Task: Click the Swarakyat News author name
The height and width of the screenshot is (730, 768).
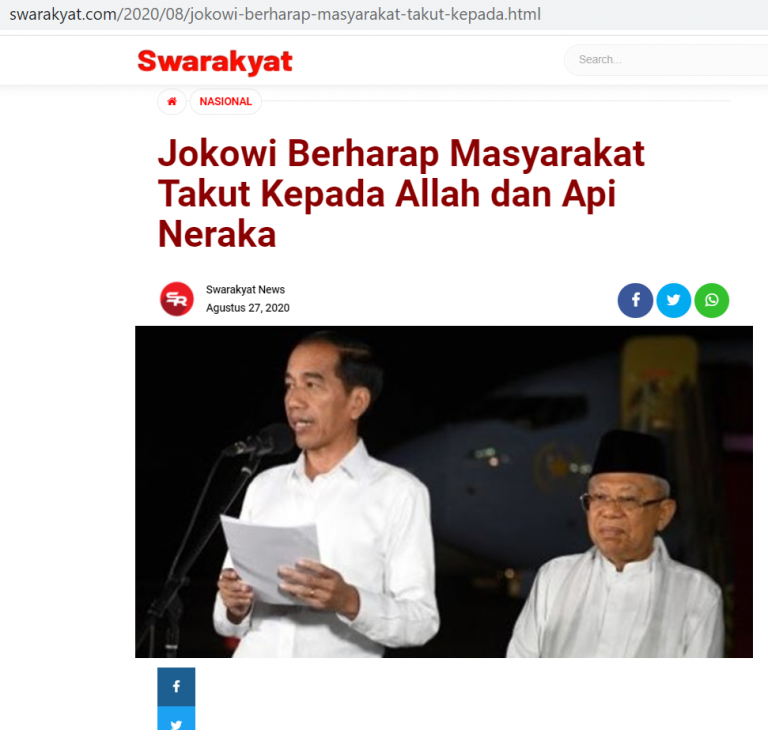Action: 245,290
